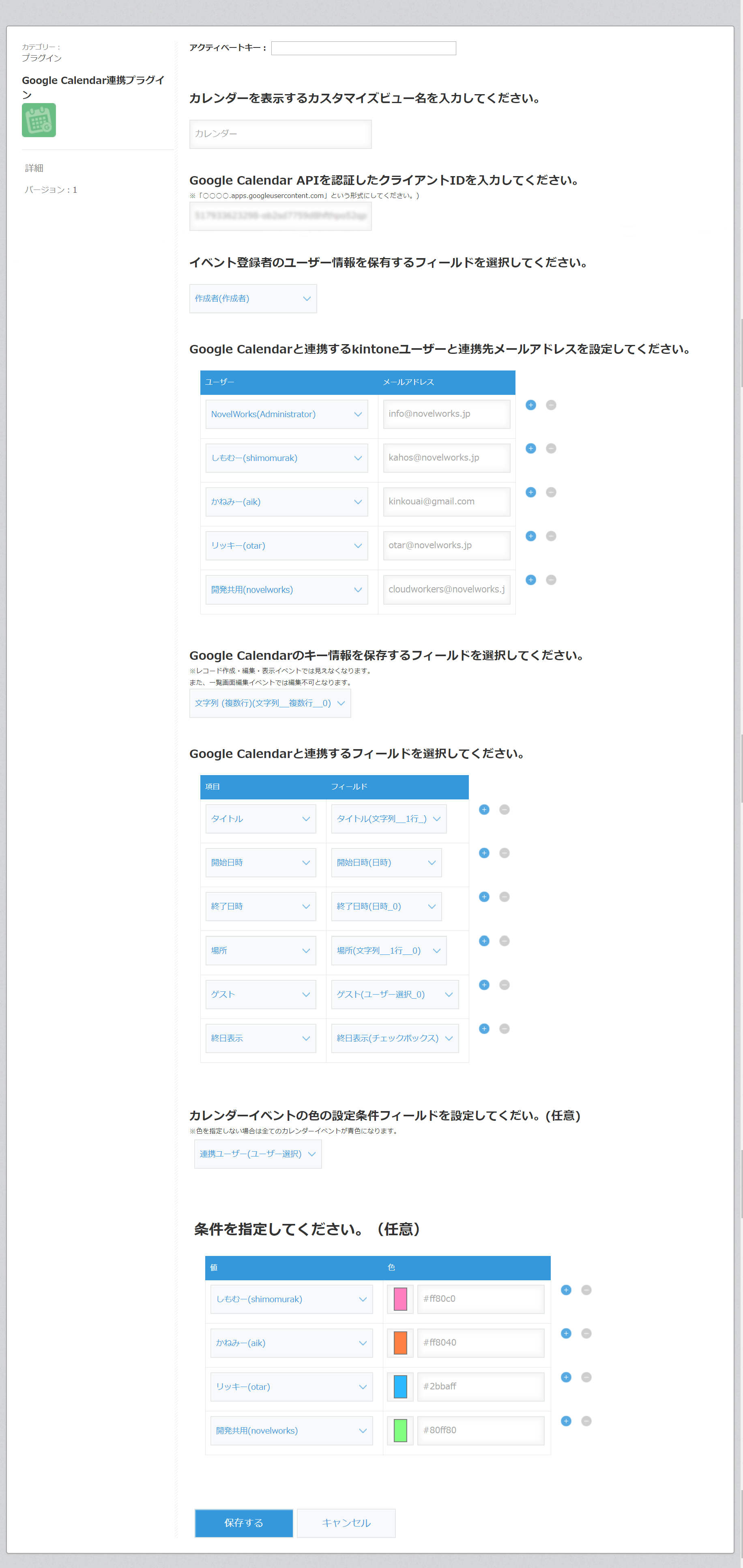The height and width of the screenshot is (1568, 743).
Task: Add color condition after #ff80c0 row
Action: 566,1290
